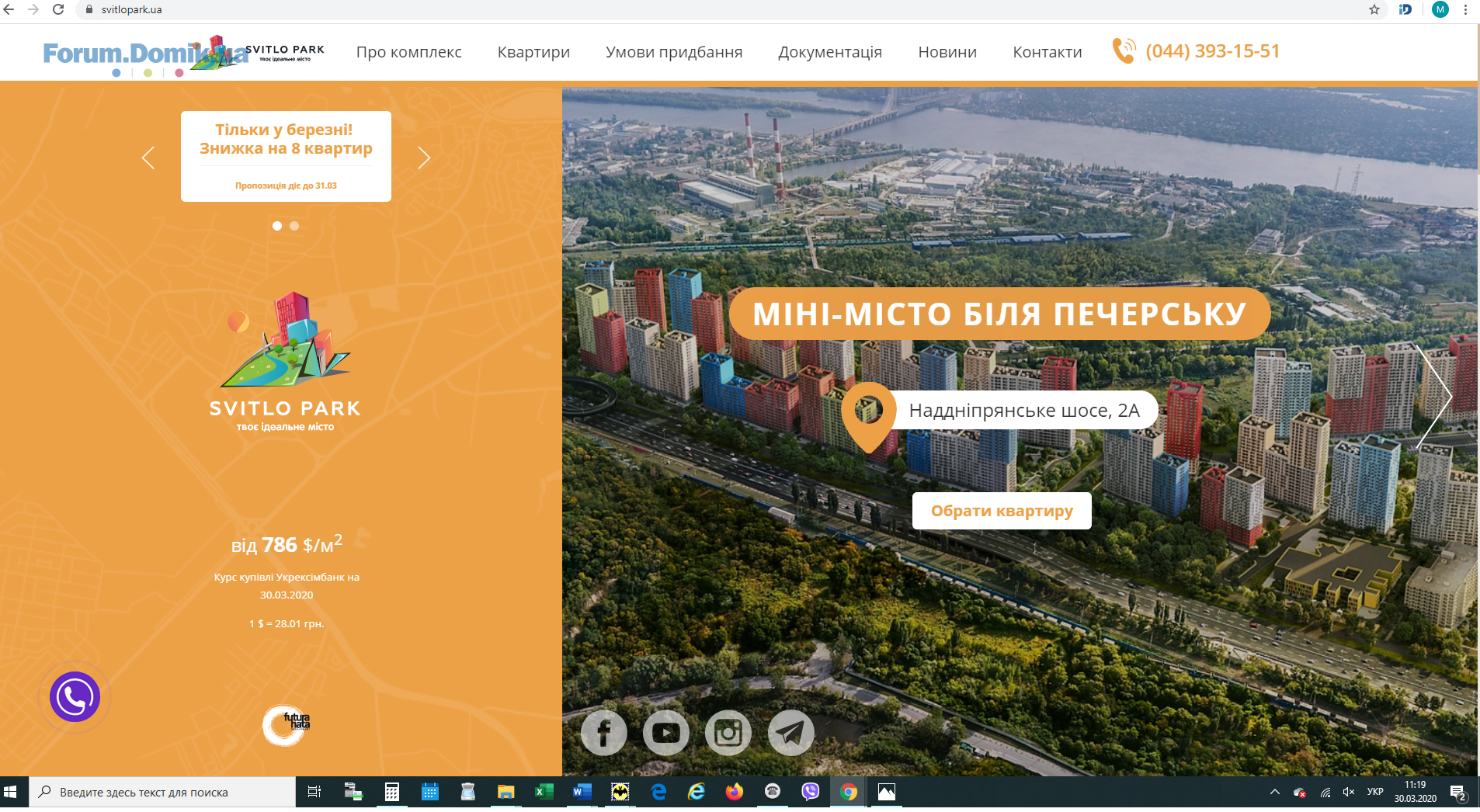Click the futura hata logo
The width and height of the screenshot is (1480, 812).
point(286,725)
